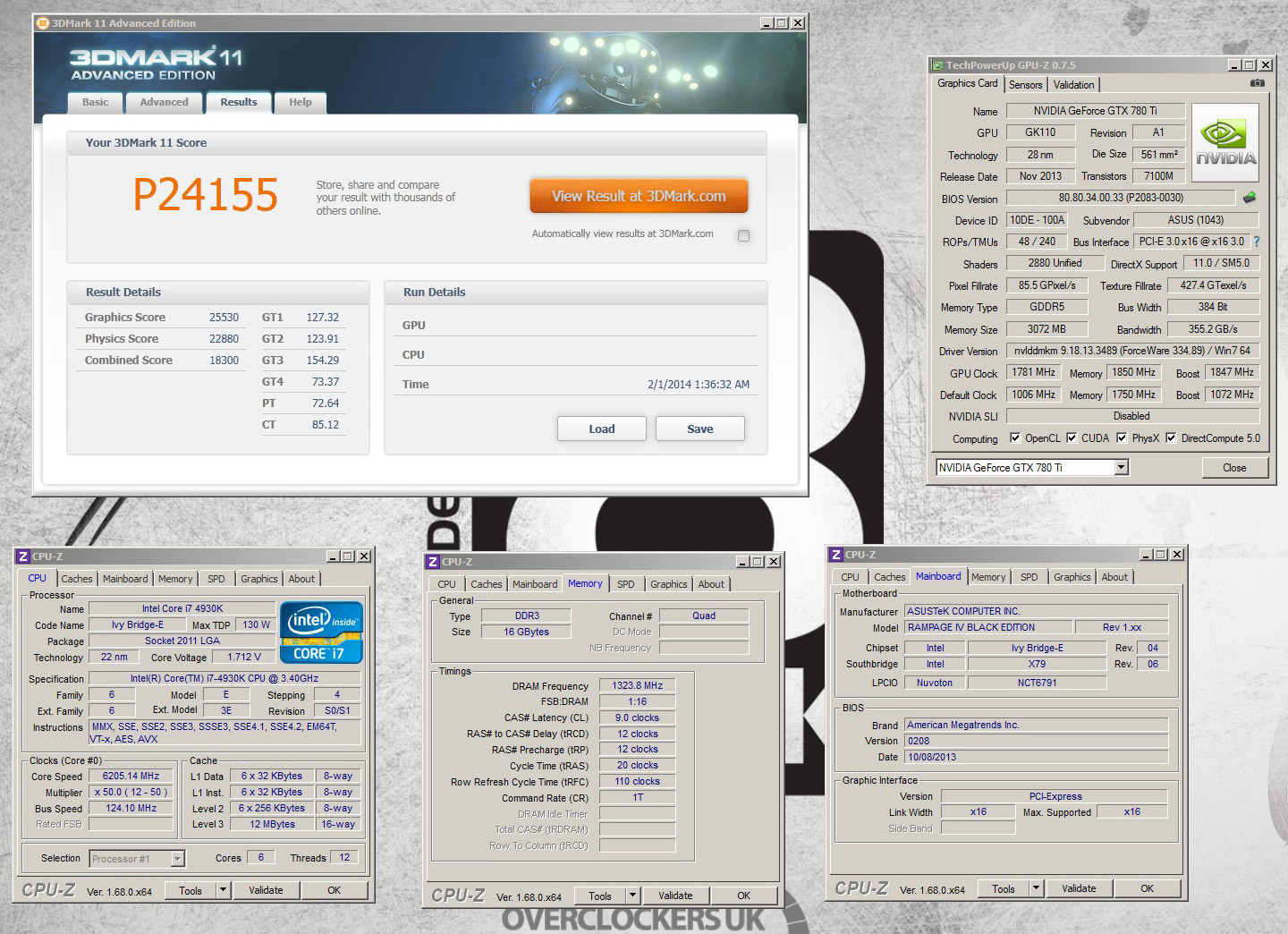Open the Sensors tab in GPU-Z
This screenshot has width=1288, height=934.
(x=1026, y=85)
